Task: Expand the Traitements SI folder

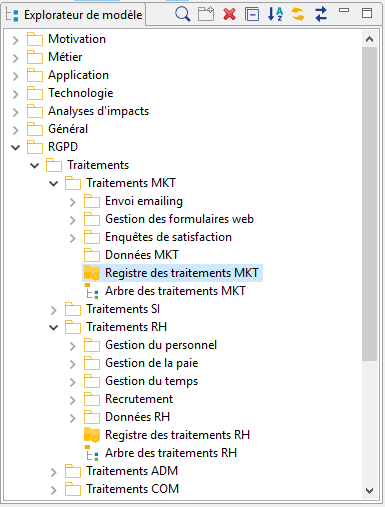Action: click(x=53, y=310)
